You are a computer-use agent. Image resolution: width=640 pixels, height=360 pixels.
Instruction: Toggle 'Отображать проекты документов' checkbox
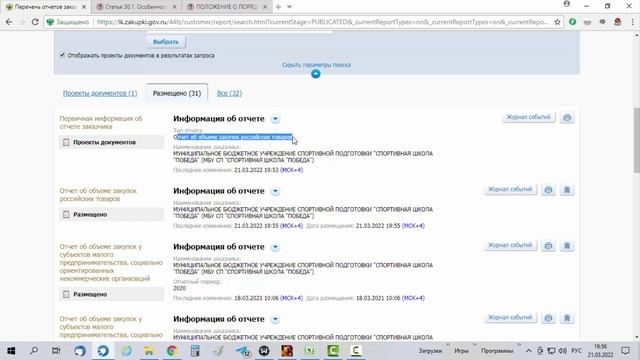coord(62,55)
